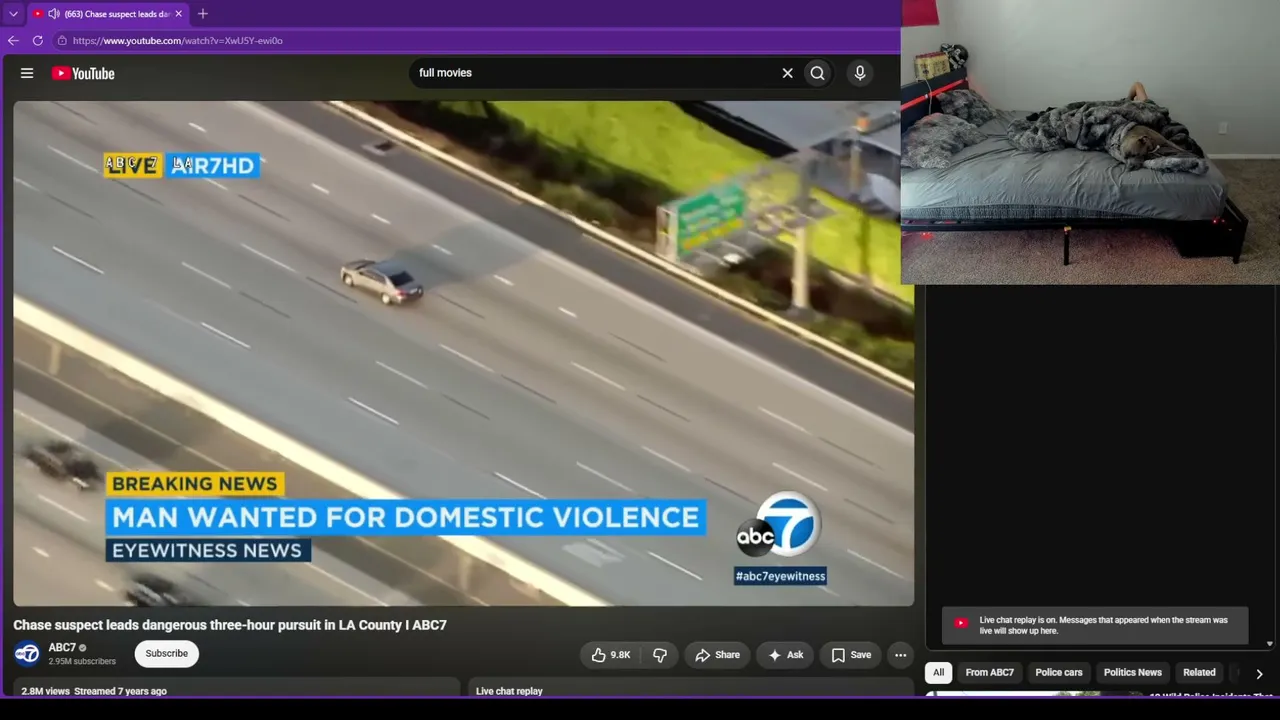Open the Ask button
Viewport: 1280px width, 720px height.
tap(785, 655)
